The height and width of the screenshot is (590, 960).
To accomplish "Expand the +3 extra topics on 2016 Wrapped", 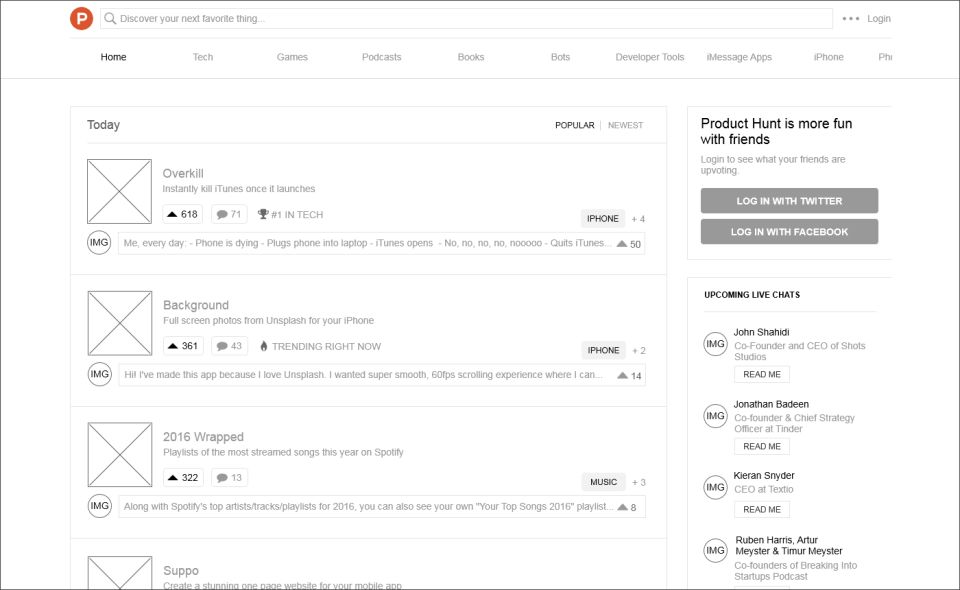I will [637, 483].
